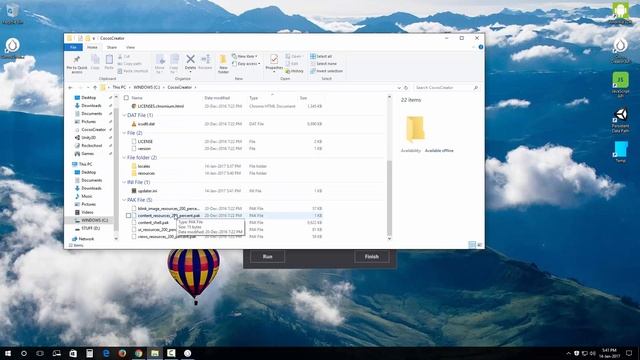Open Microsoft Store from the taskbar
Screen dimensions: 640x360
point(73,353)
